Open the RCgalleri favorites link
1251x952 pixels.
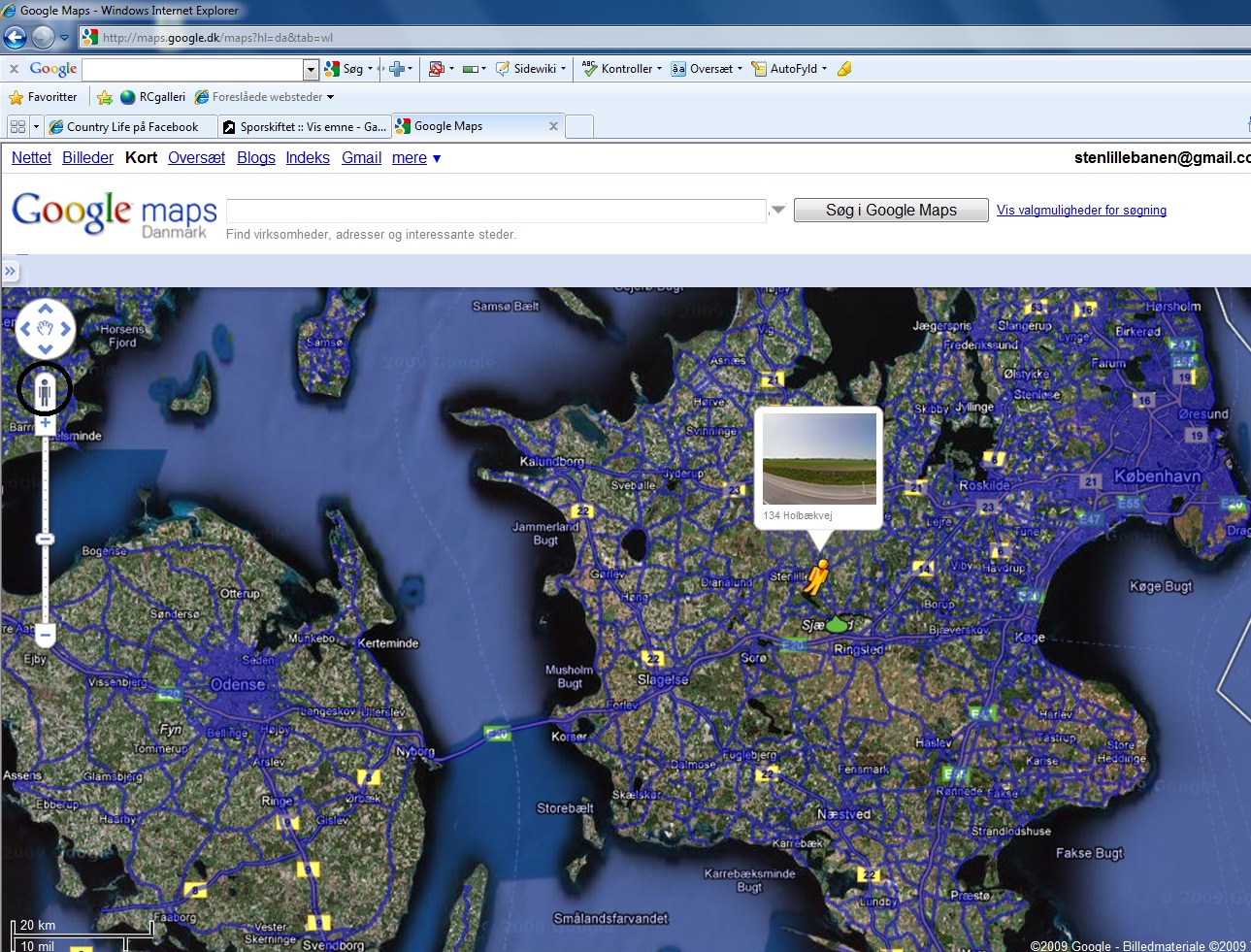(x=152, y=97)
